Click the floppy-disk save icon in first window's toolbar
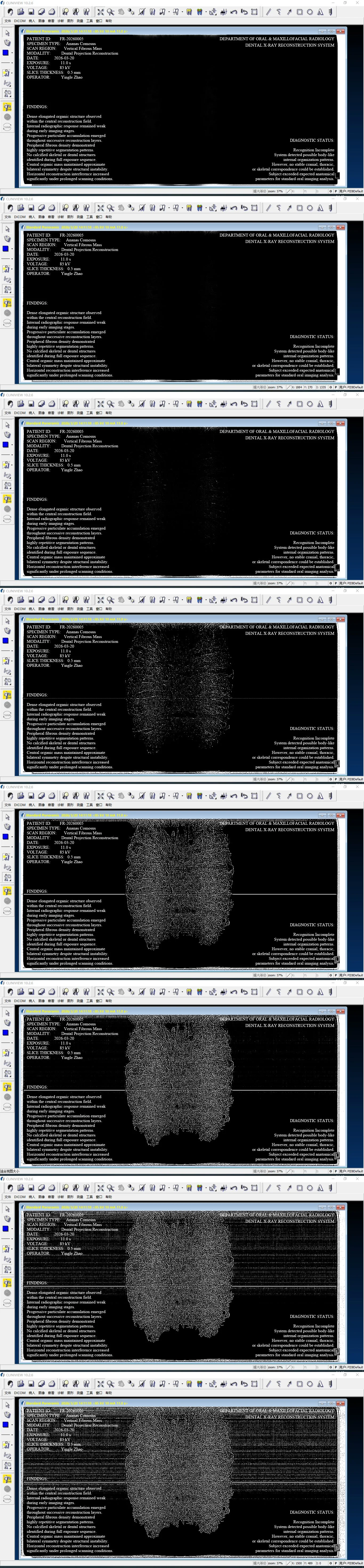The width and height of the screenshot is (364, 1568). point(31,11)
